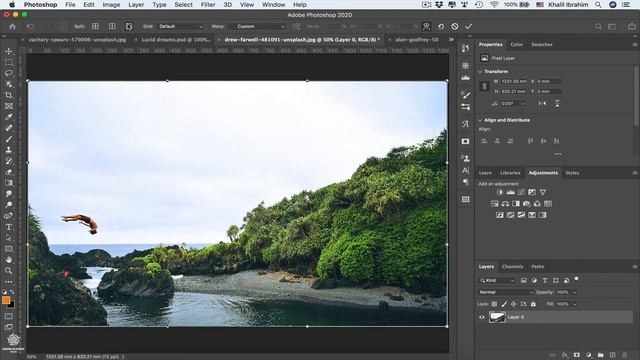
Task: Open the Warp dropdown set to Custom
Action: [260, 27]
